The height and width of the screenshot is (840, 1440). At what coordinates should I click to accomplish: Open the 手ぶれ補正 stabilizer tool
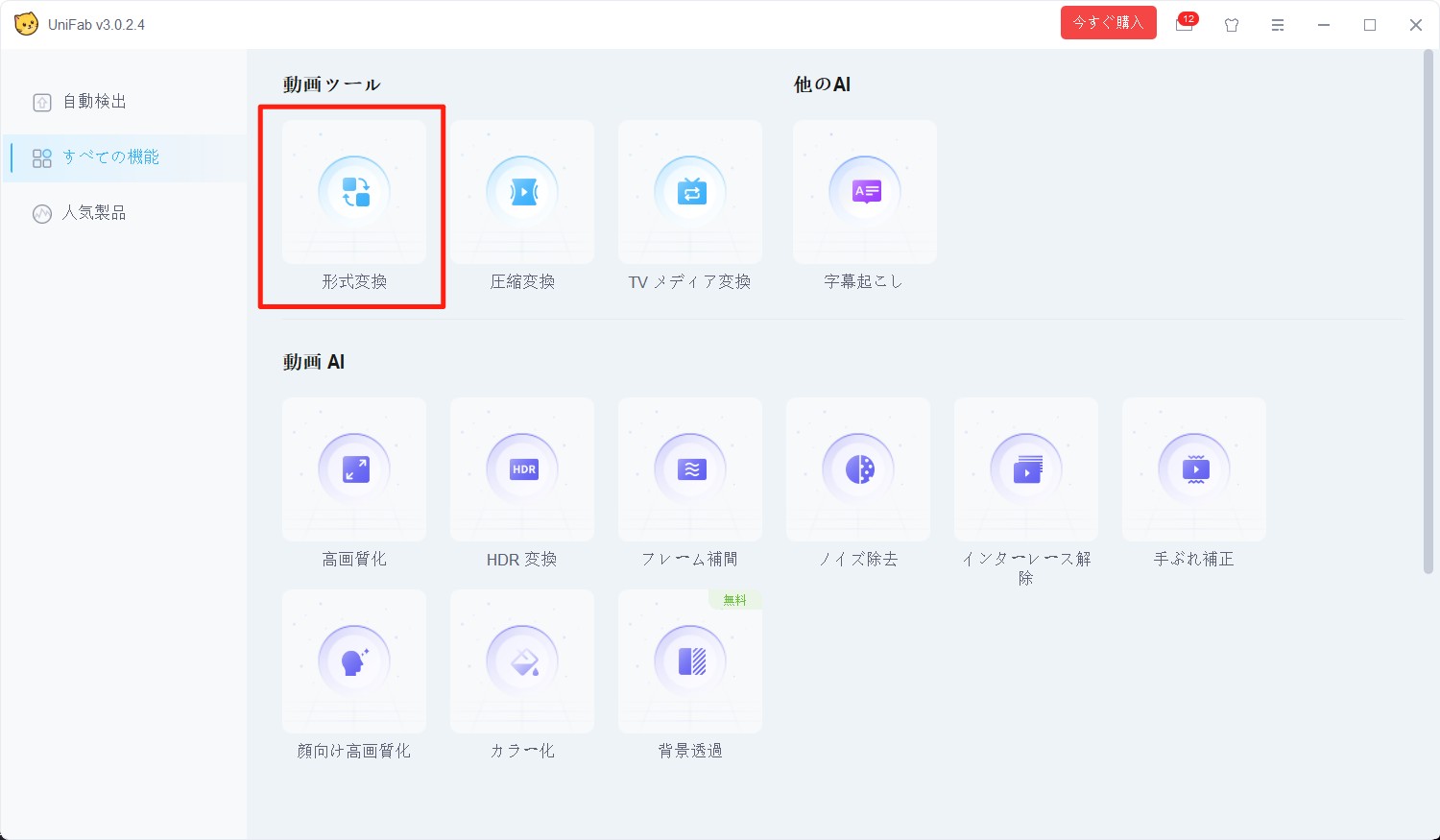coord(1194,469)
